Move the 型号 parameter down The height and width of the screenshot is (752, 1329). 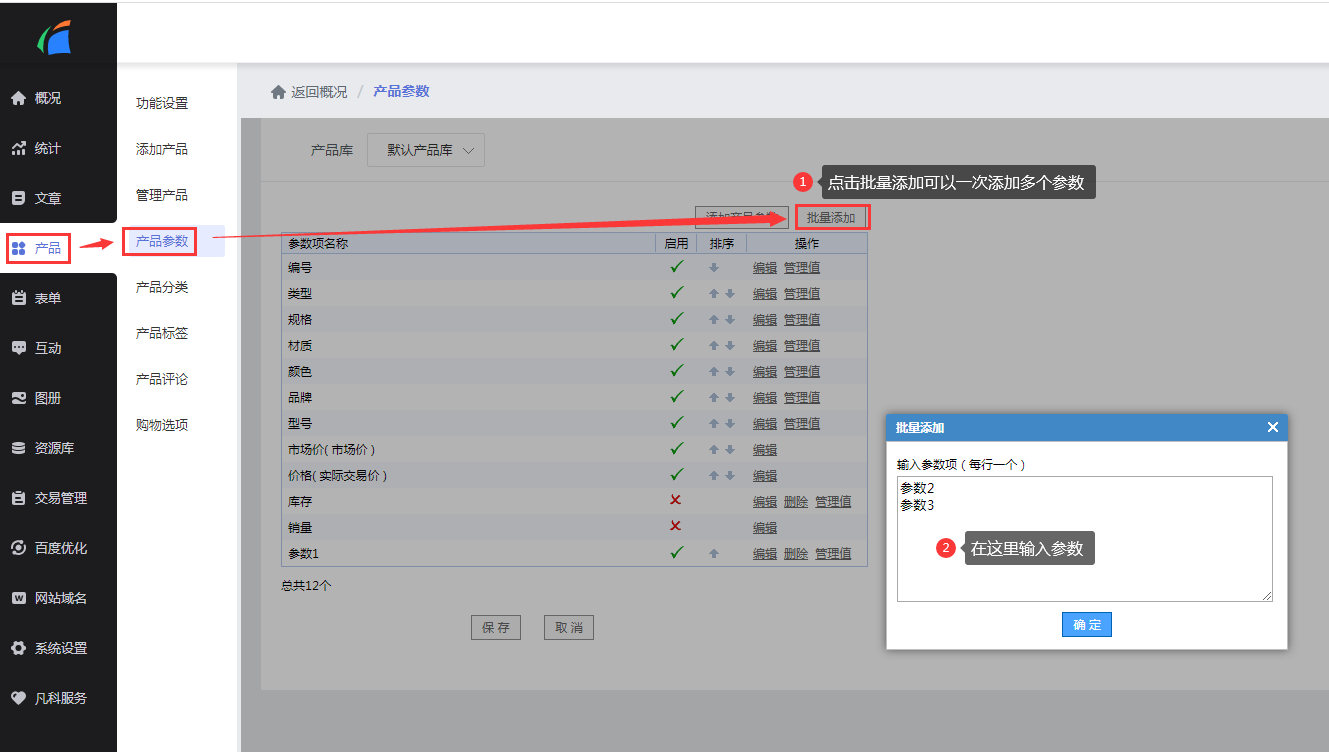[x=730, y=424]
